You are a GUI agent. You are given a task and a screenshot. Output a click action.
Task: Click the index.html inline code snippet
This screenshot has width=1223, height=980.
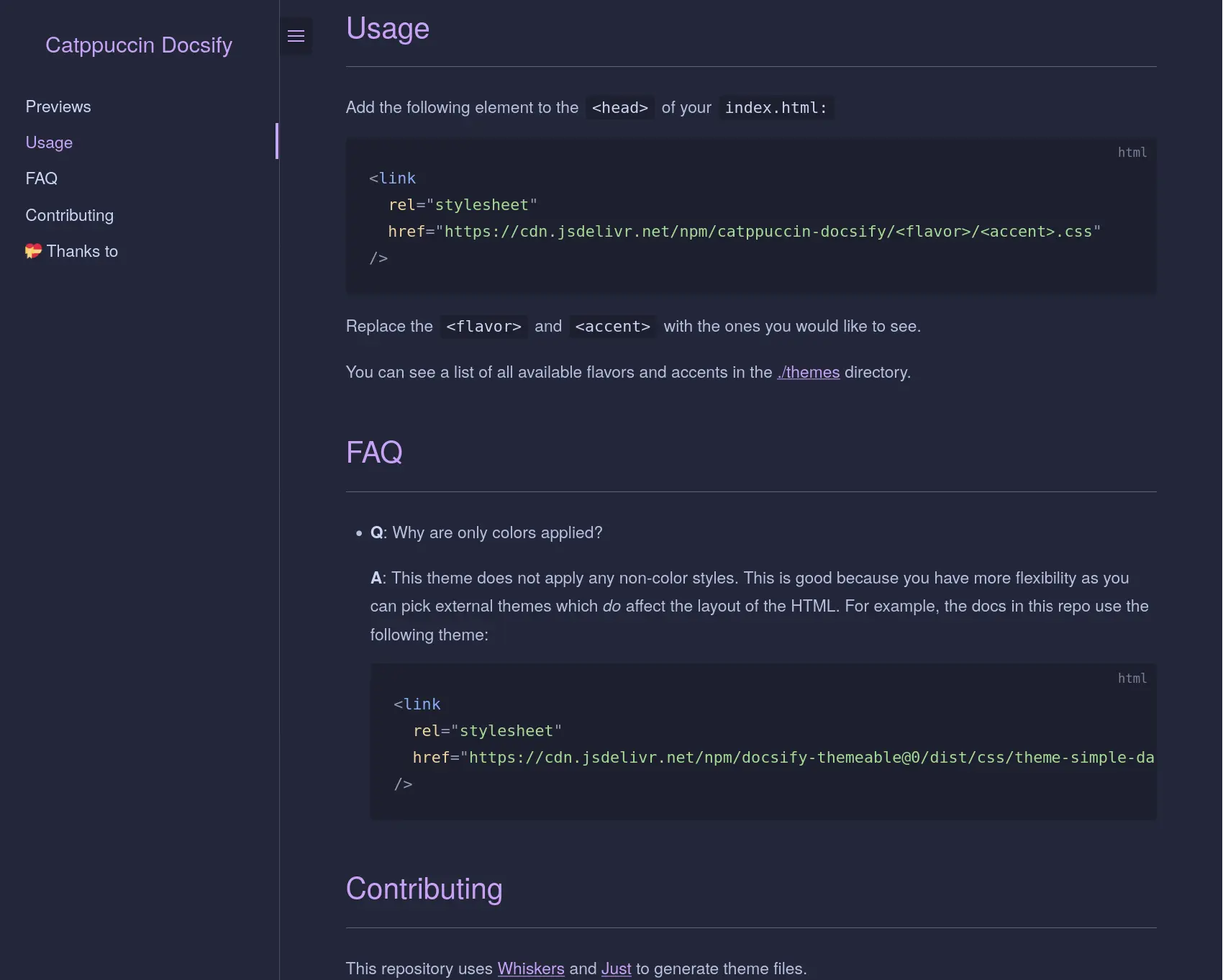pyautogui.click(x=776, y=108)
